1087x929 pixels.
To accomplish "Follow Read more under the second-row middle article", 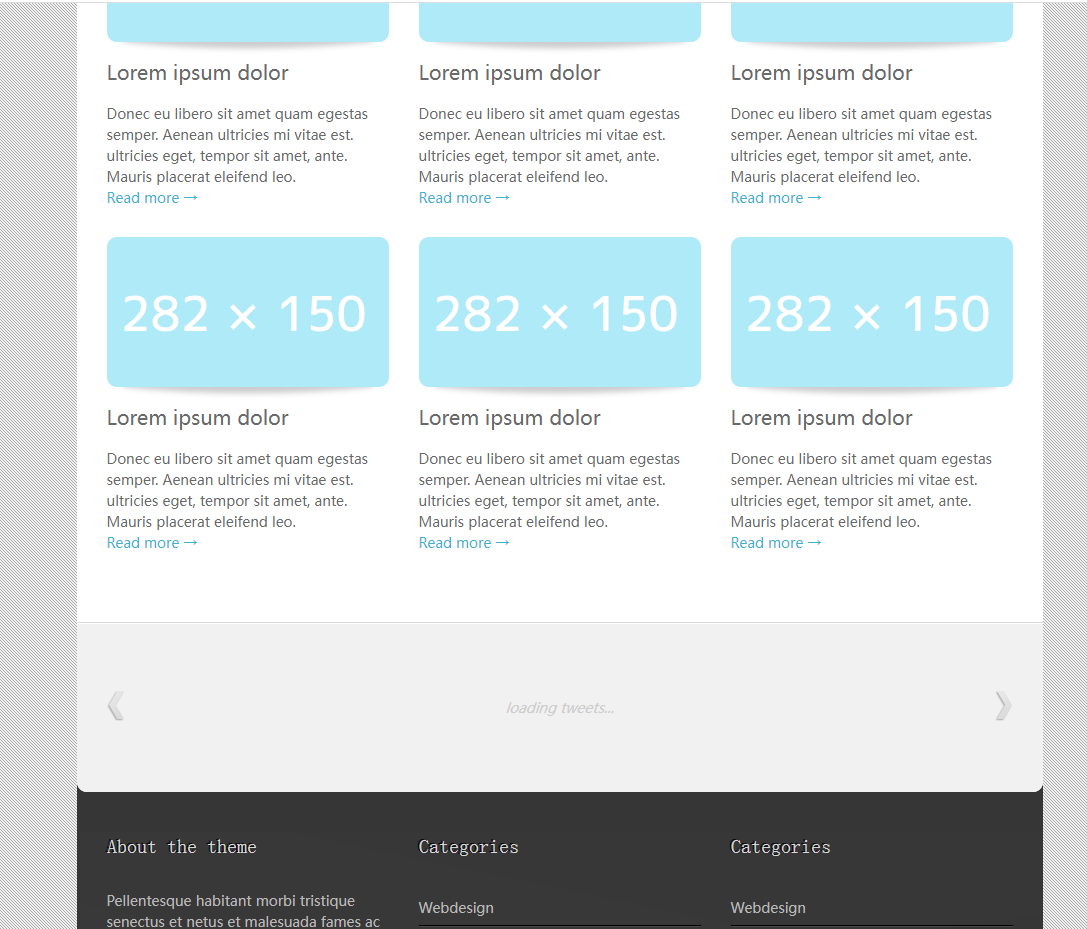I will (x=464, y=543).
